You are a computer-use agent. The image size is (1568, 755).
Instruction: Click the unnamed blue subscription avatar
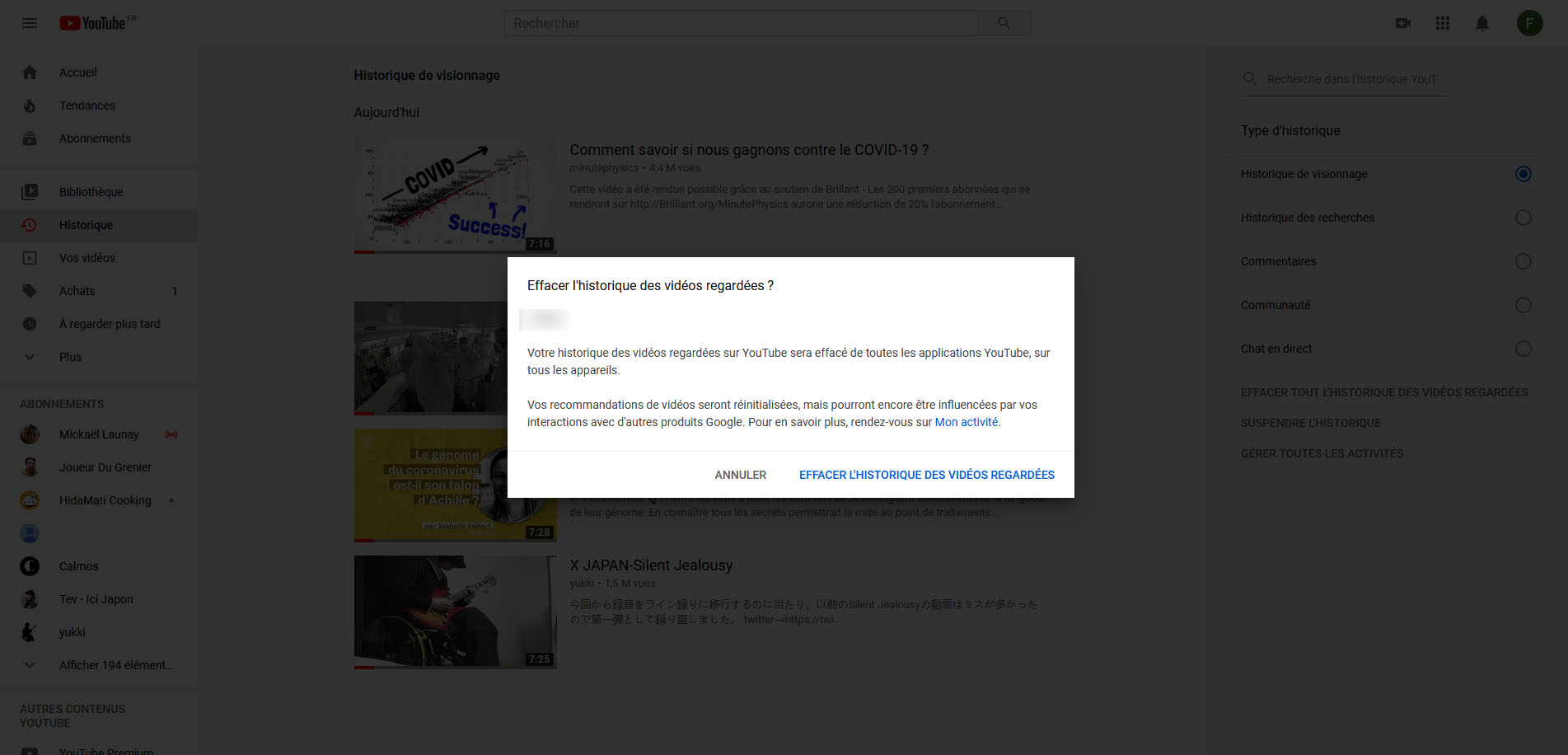[30, 533]
